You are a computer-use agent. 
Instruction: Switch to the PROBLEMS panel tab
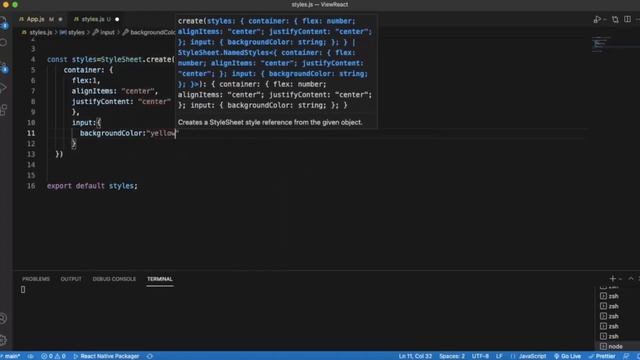tap(36, 279)
